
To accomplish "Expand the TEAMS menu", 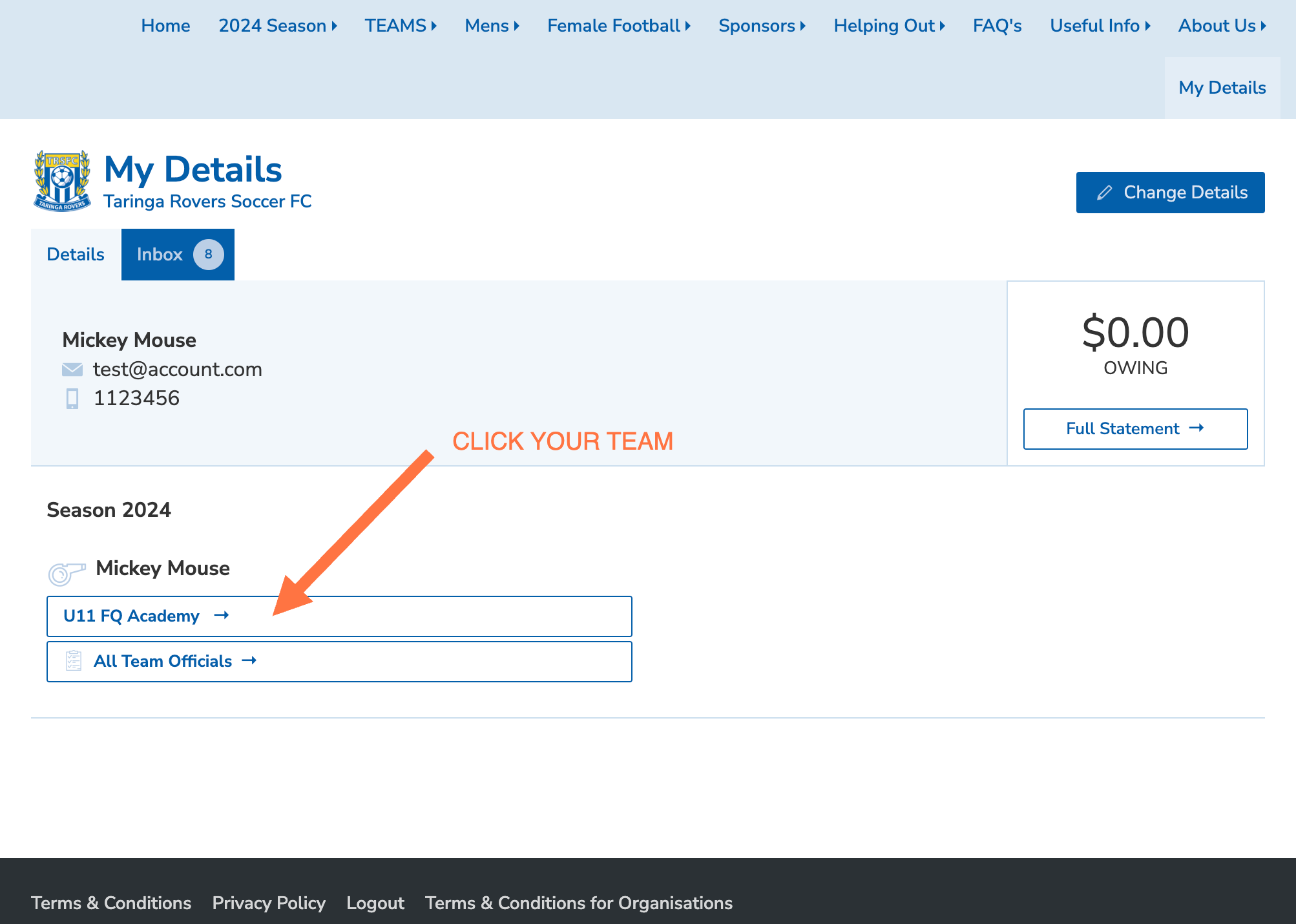I will pyautogui.click(x=401, y=26).
